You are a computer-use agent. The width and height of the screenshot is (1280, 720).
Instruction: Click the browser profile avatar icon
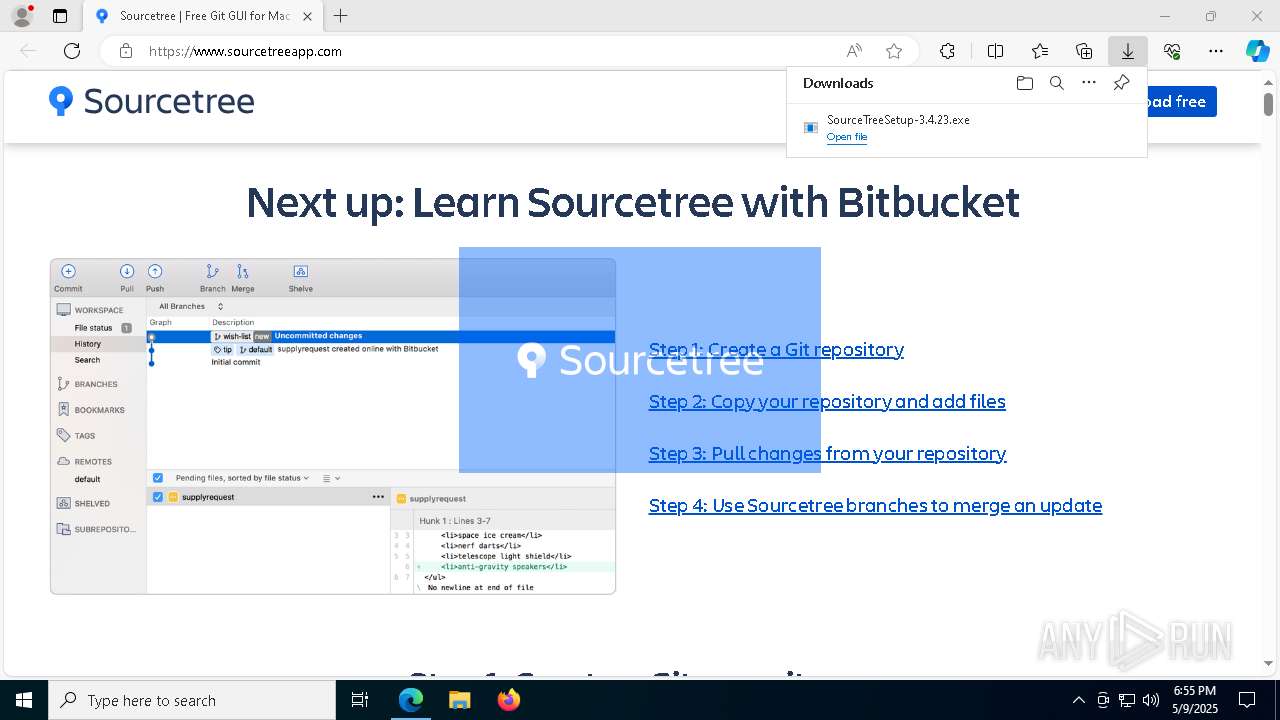(21, 16)
